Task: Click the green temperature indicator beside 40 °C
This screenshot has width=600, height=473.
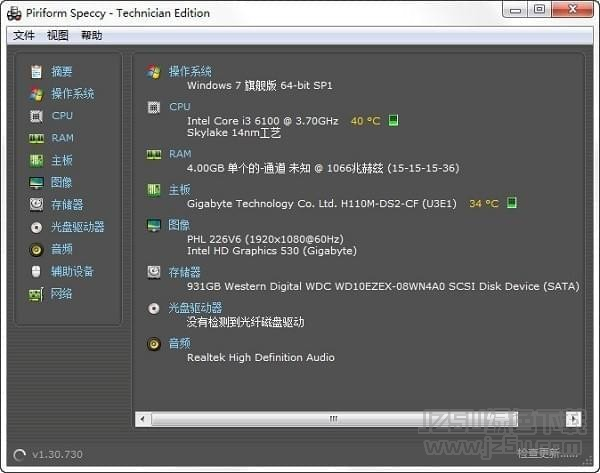Action: tap(393, 121)
